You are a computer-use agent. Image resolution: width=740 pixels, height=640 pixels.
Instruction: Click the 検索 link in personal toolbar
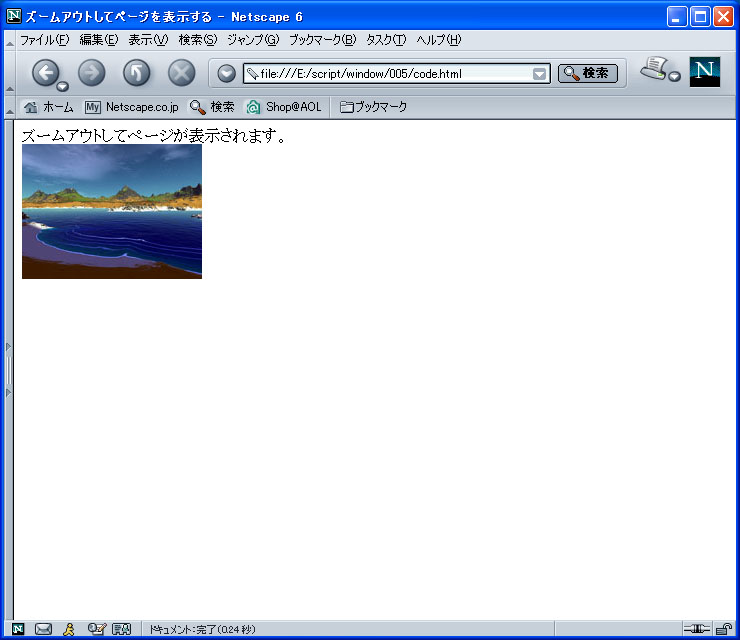[x=212, y=107]
